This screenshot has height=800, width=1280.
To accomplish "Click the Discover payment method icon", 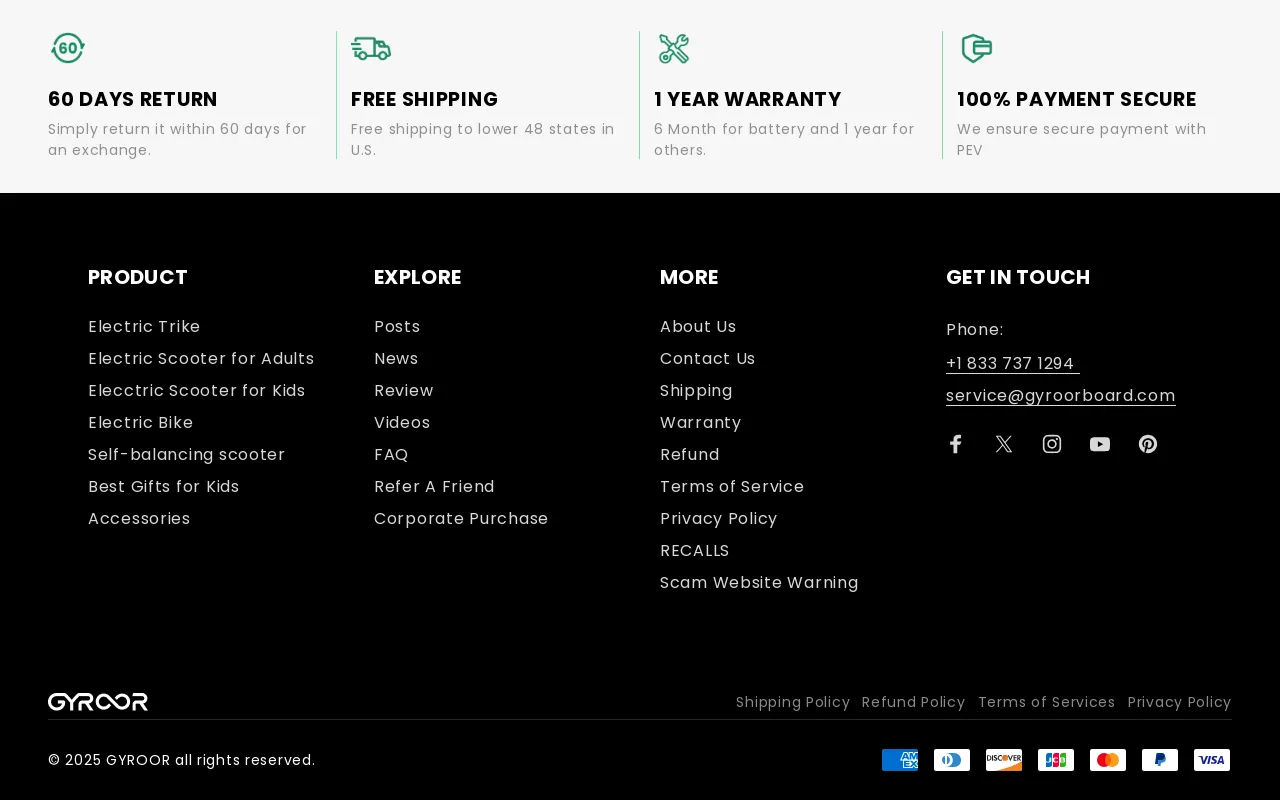I will pos(1004,760).
